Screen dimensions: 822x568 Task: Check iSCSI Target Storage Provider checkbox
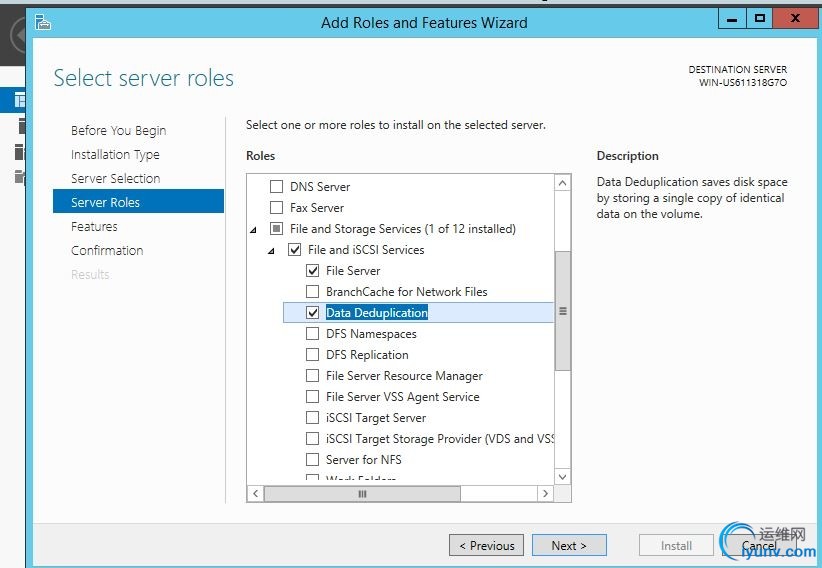[312, 438]
